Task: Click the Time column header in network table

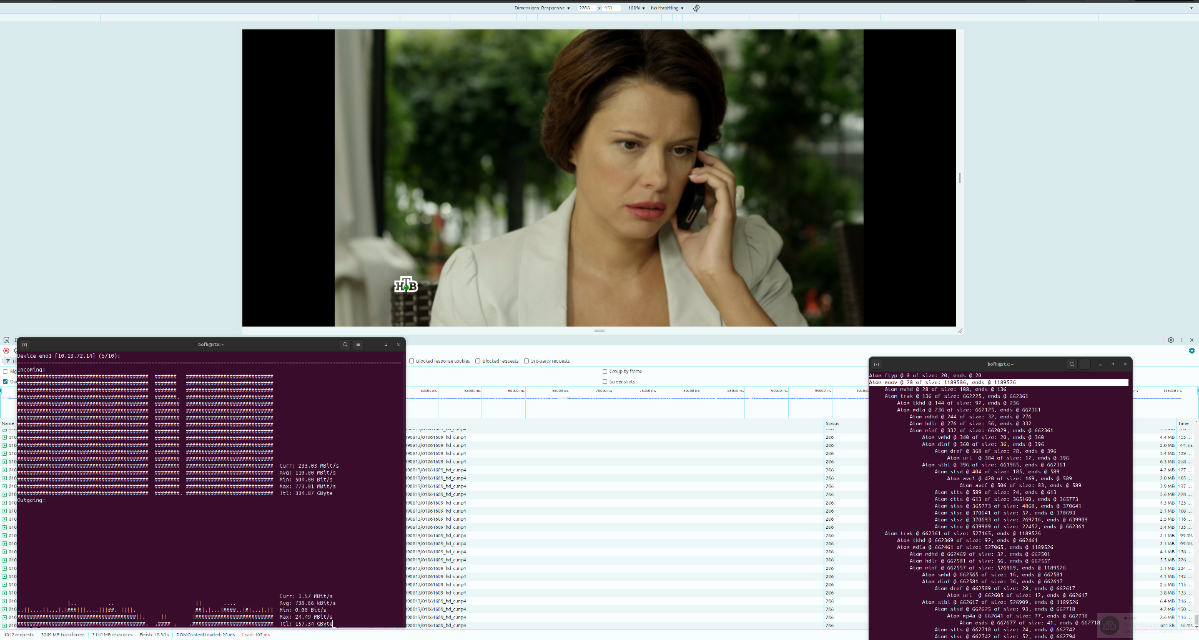Action: 1184,423
